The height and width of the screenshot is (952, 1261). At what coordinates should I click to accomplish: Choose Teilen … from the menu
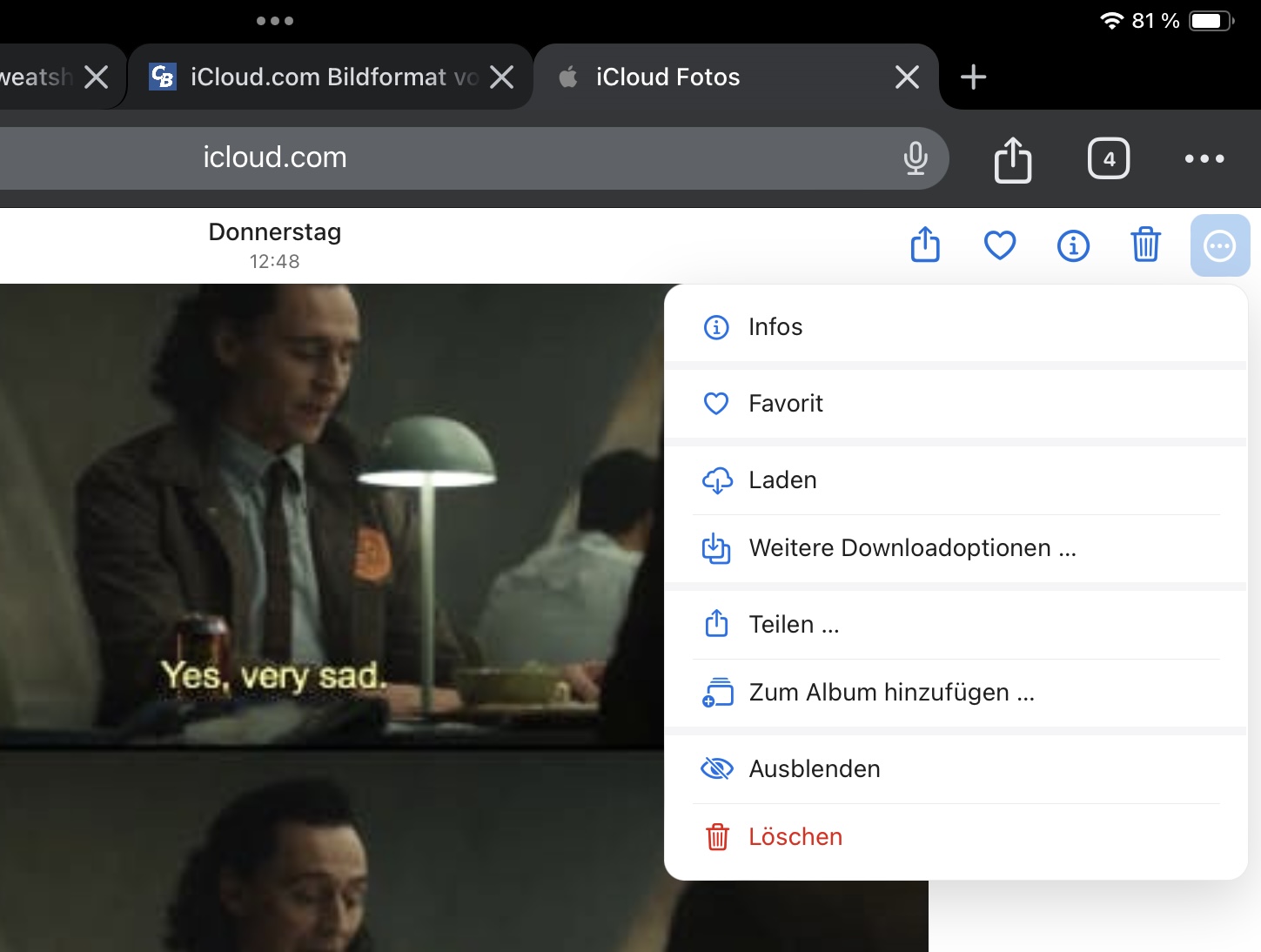[x=956, y=625]
